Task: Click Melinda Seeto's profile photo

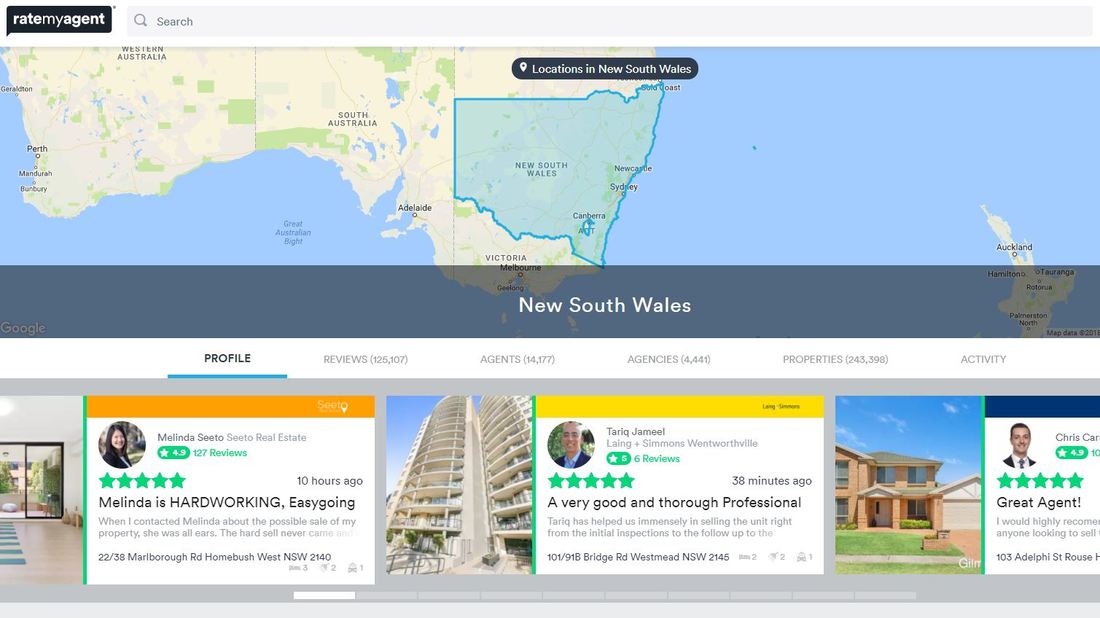Action: click(x=122, y=445)
